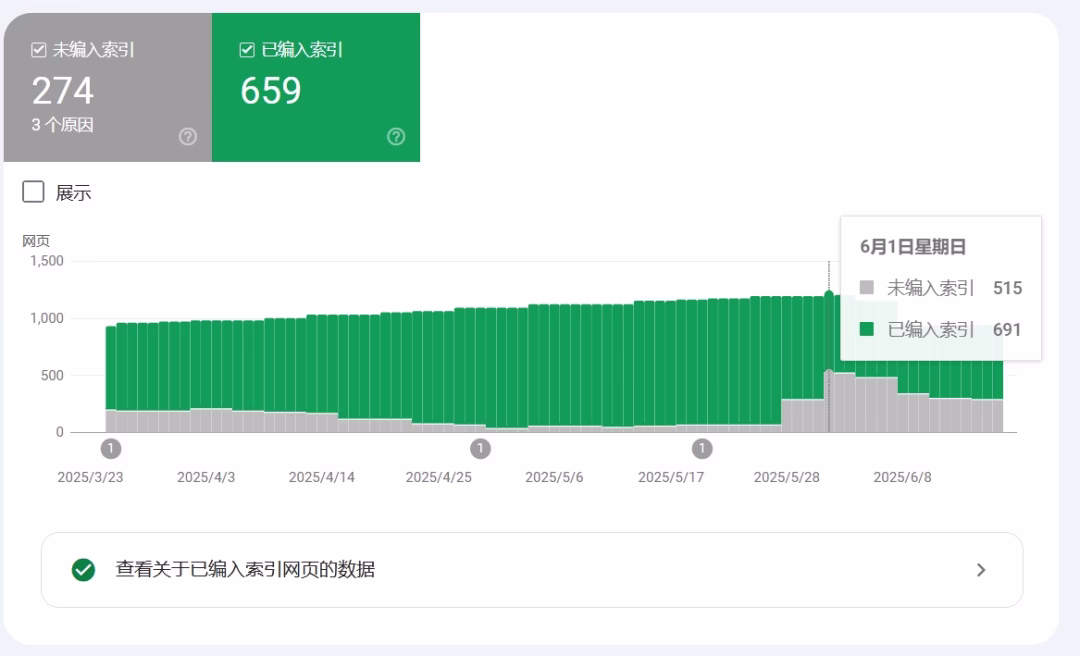Viewport: 1080px width, 656px height.
Task: Click annotation marker near 2025/5/17
Action: coord(703,448)
